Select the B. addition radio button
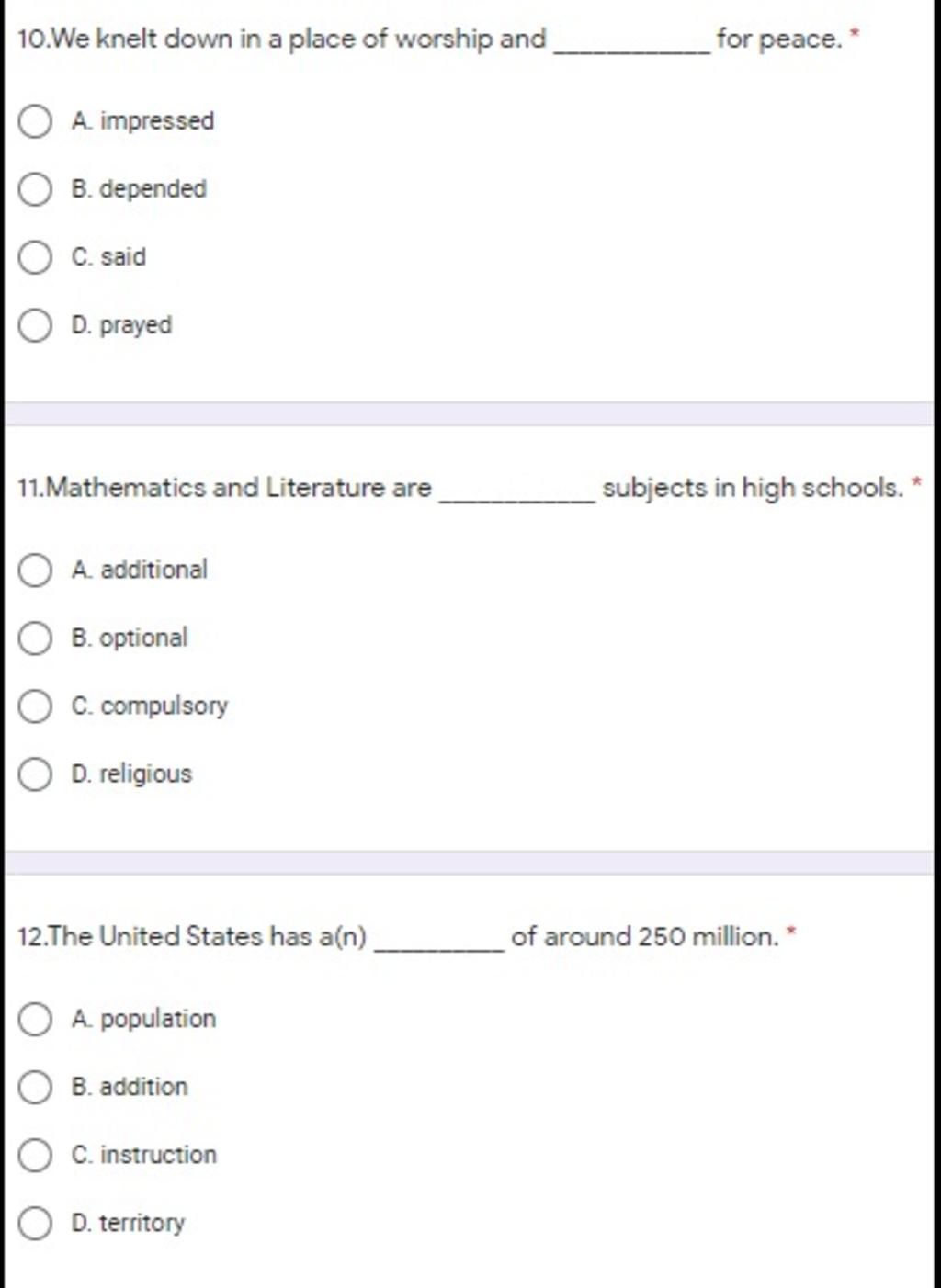Image resolution: width=941 pixels, height=1288 pixels. point(35,1088)
